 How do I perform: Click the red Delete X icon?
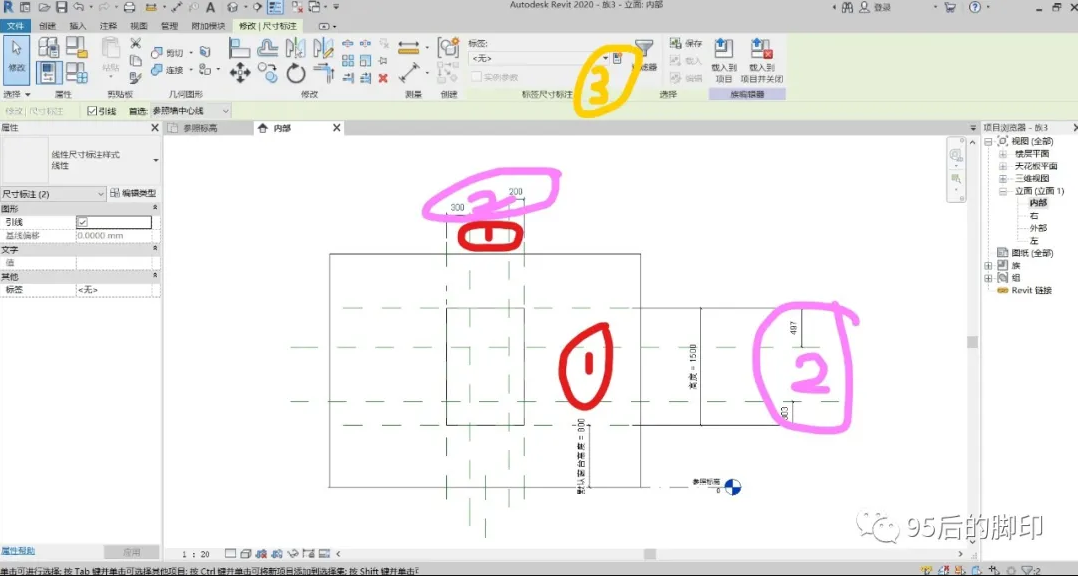[383, 78]
